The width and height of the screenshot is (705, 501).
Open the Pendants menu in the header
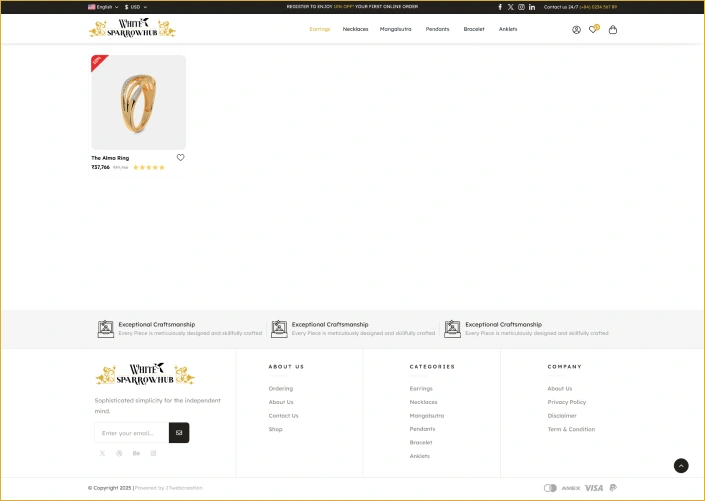[437, 29]
